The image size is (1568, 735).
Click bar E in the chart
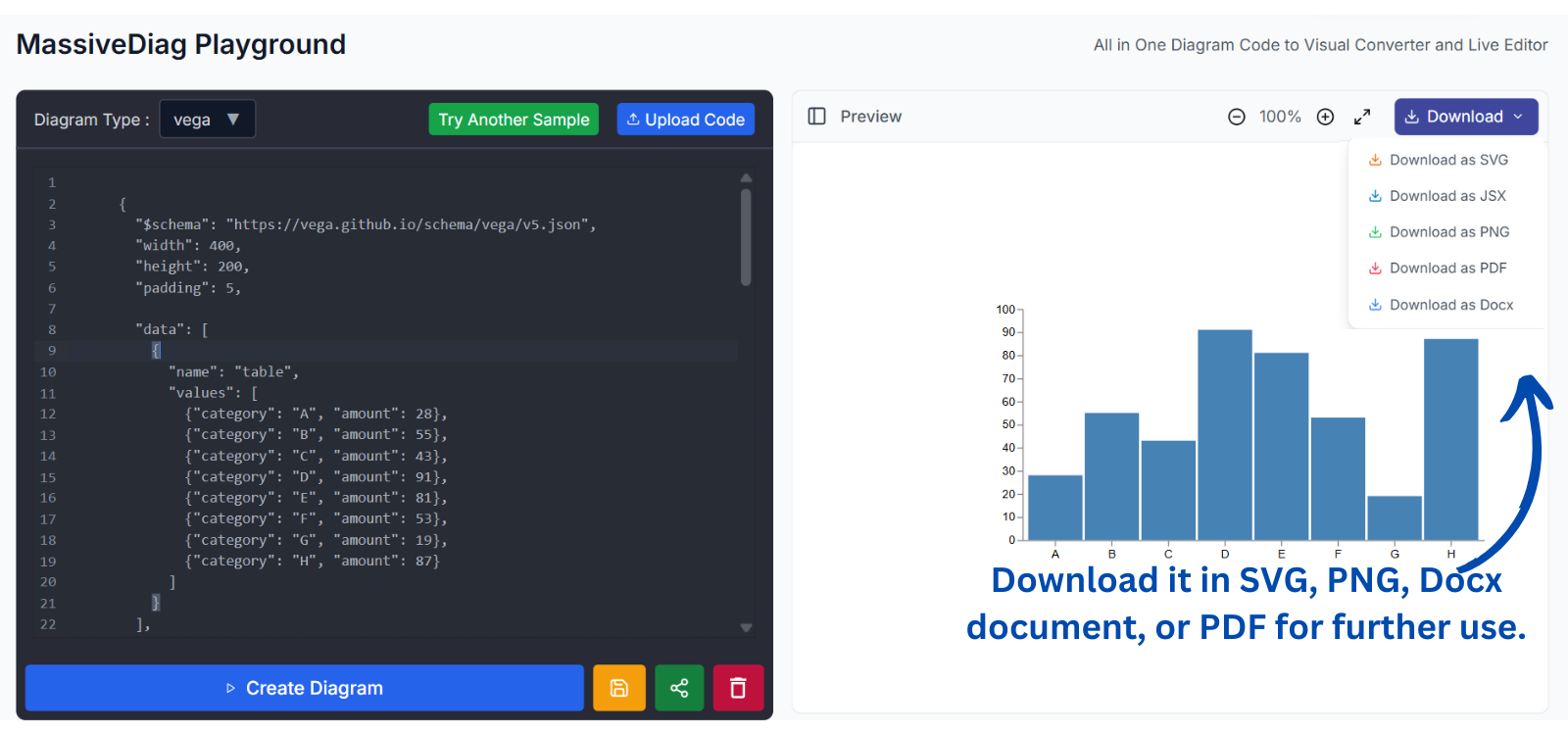coord(1282,446)
